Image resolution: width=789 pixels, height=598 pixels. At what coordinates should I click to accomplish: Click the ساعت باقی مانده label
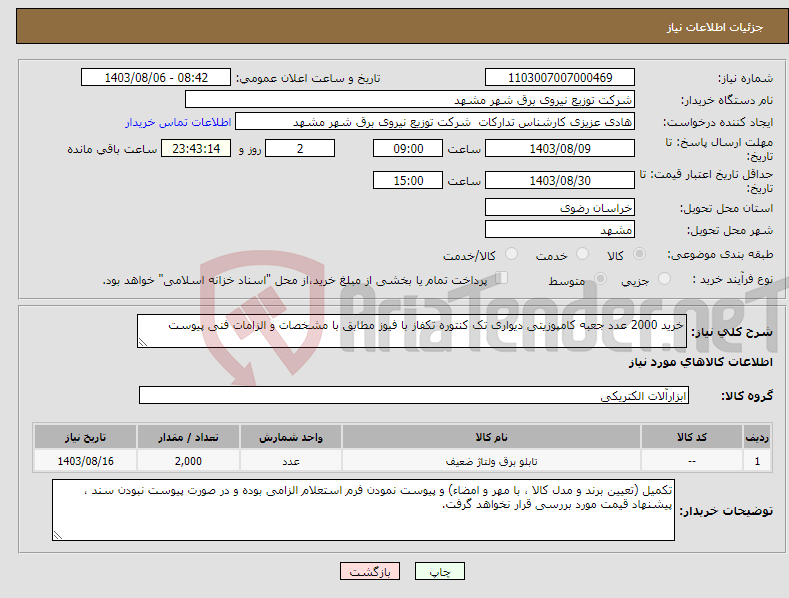coord(112,150)
